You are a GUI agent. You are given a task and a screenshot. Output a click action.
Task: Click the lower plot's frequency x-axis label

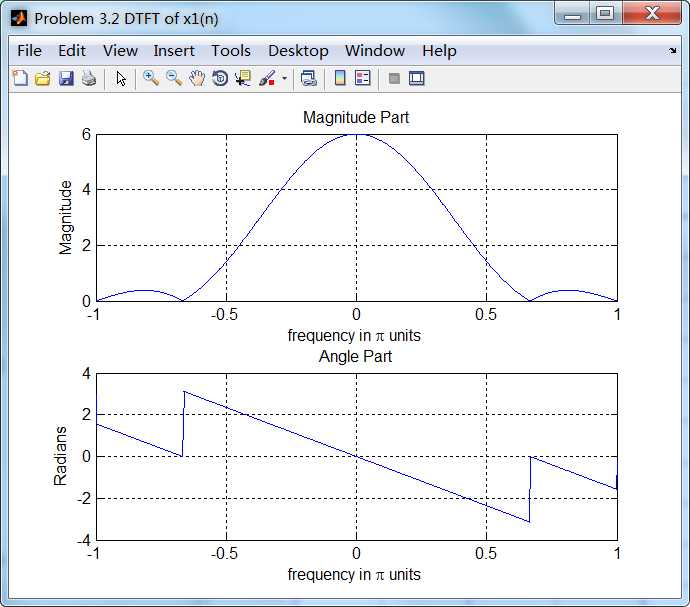(x=354, y=574)
